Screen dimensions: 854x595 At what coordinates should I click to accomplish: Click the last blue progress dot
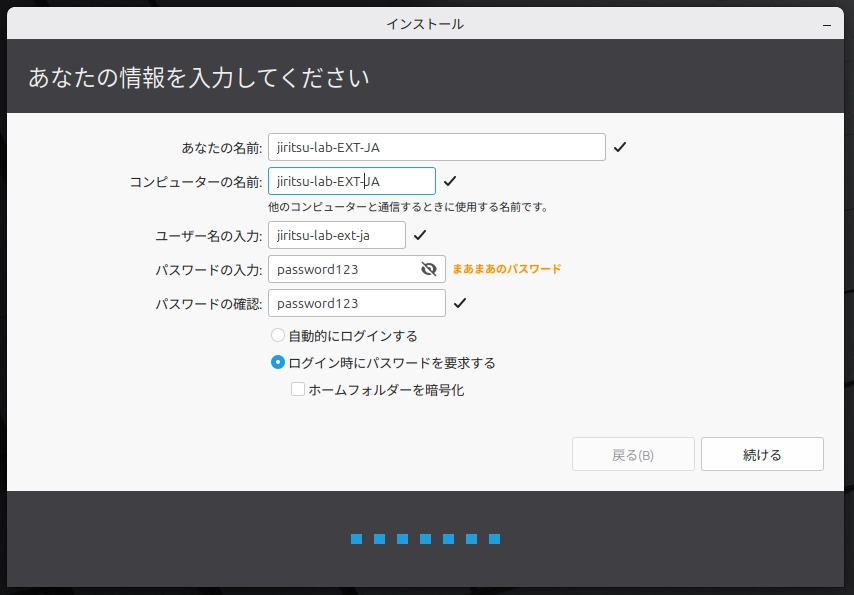pyautogui.click(x=494, y=538)
